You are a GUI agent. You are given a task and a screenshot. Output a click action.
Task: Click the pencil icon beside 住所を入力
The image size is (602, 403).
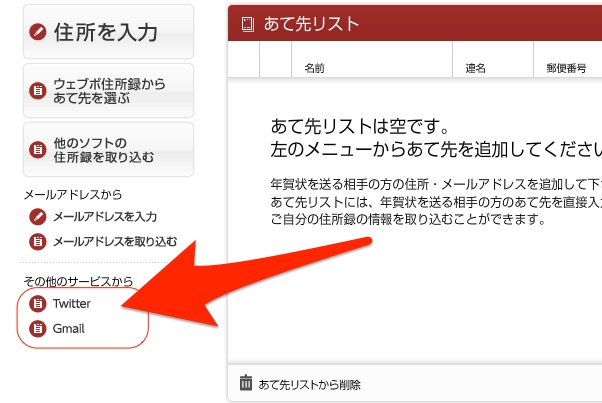click(x=38, y=32)
